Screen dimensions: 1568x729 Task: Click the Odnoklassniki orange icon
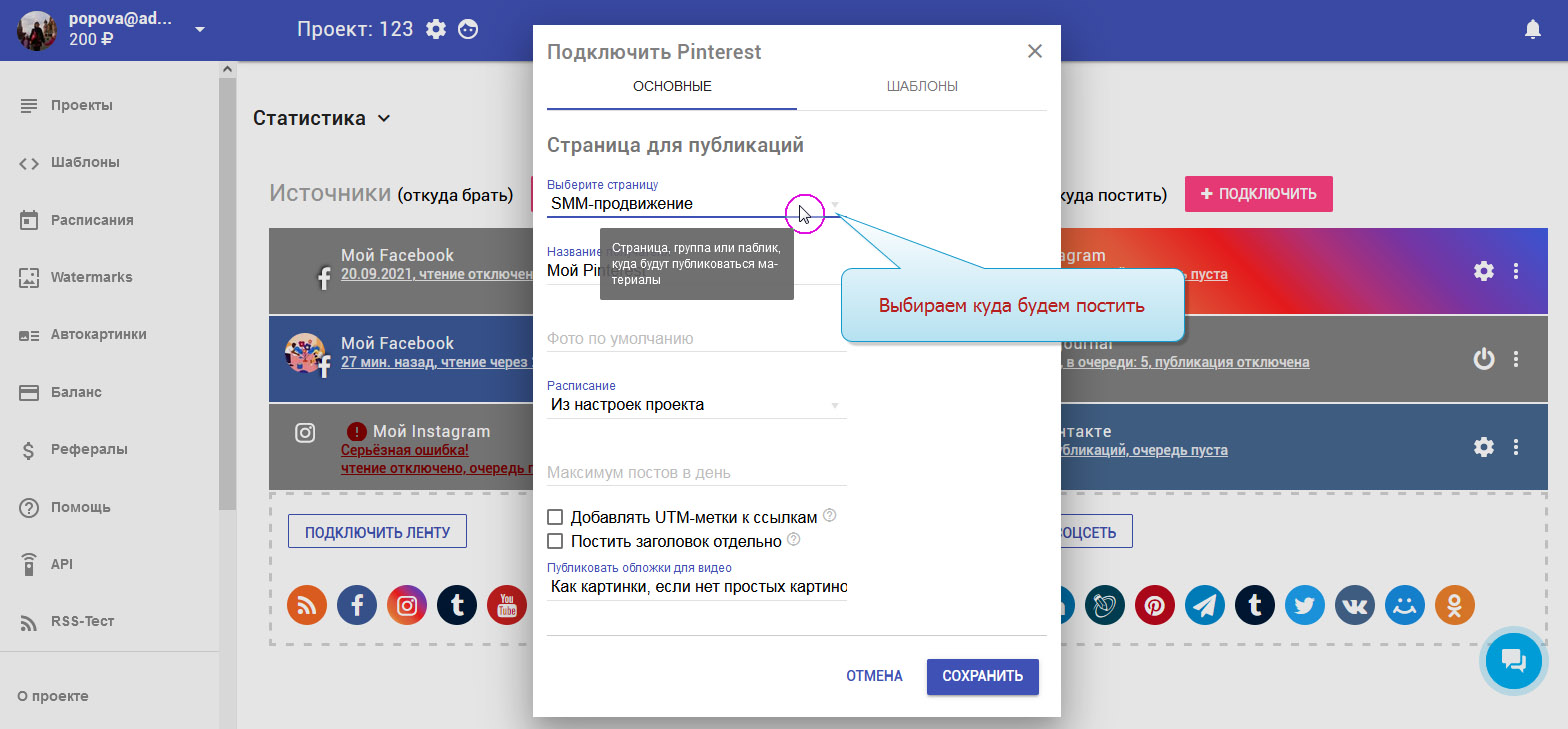tap(1454, 605)
